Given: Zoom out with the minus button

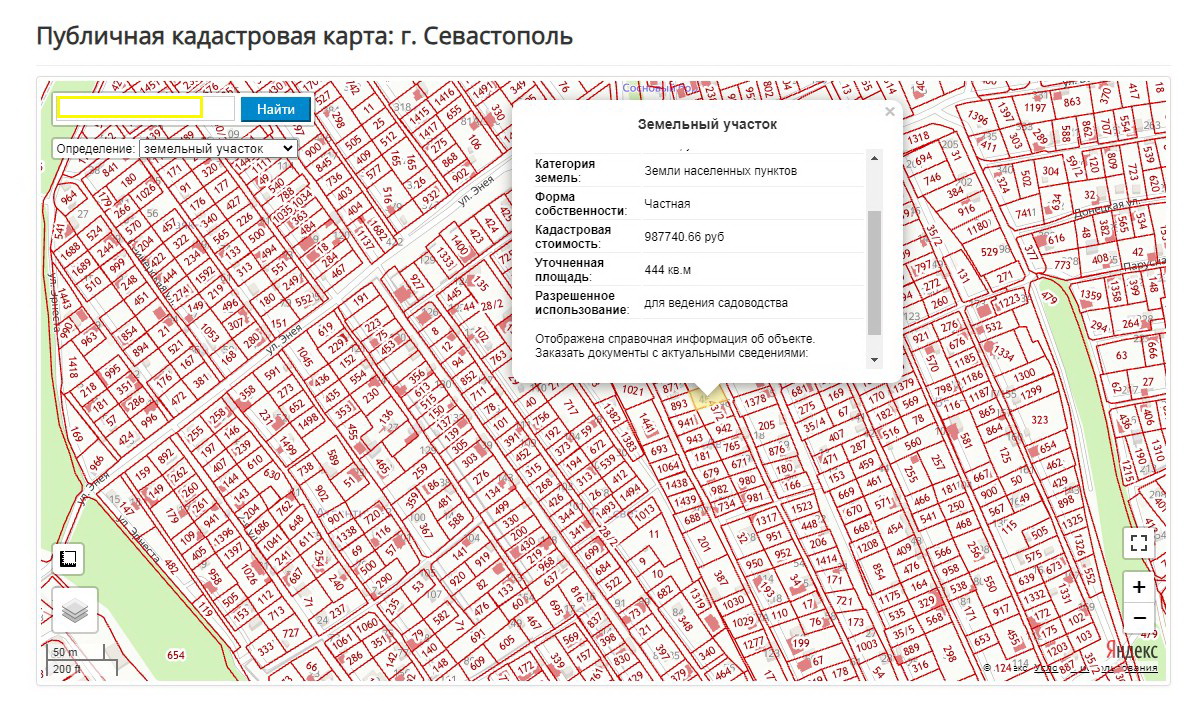Looking at the screenshot, I should coord(1139,619).
